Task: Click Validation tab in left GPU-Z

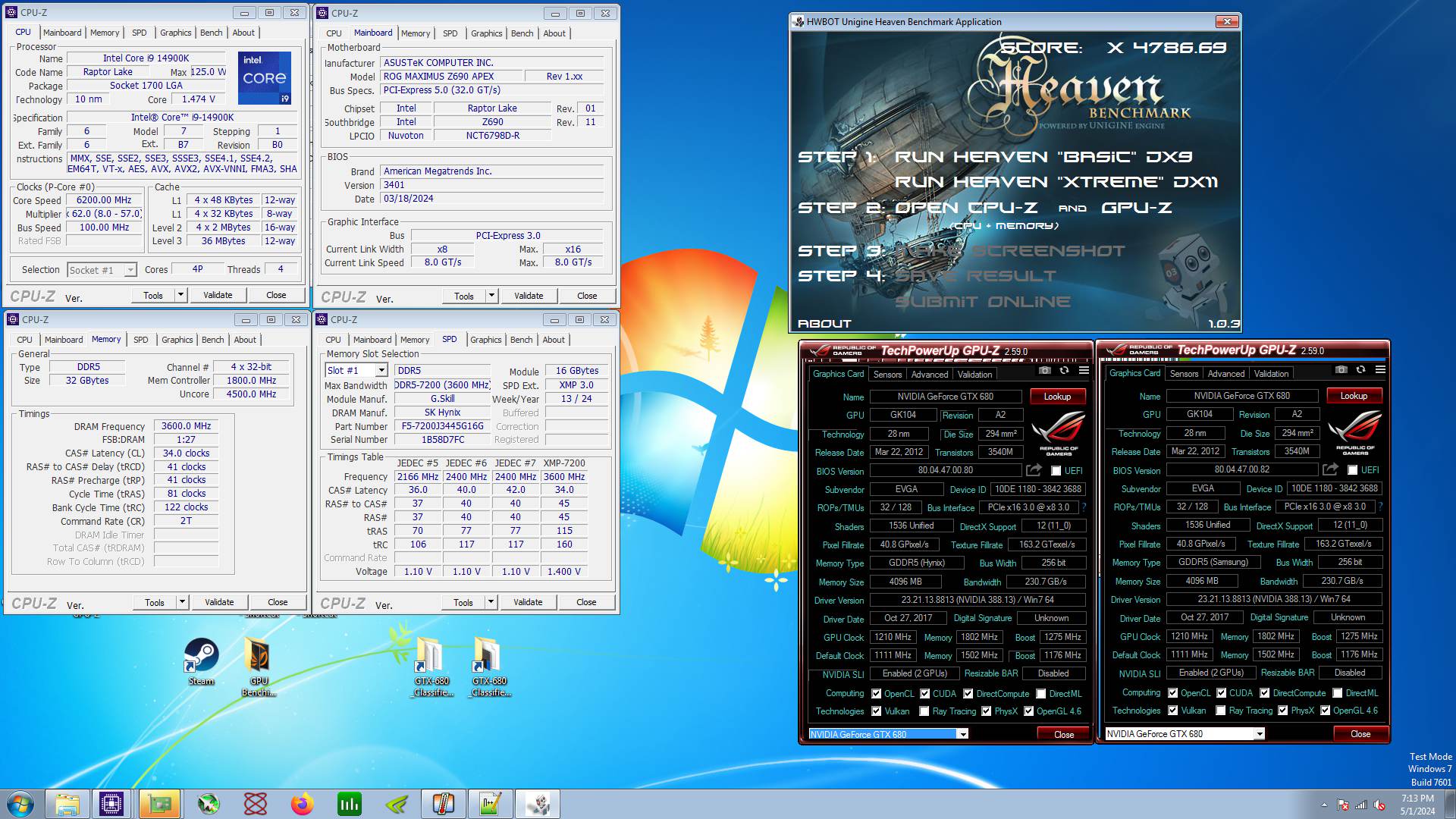Action: (x=974, y=375)
